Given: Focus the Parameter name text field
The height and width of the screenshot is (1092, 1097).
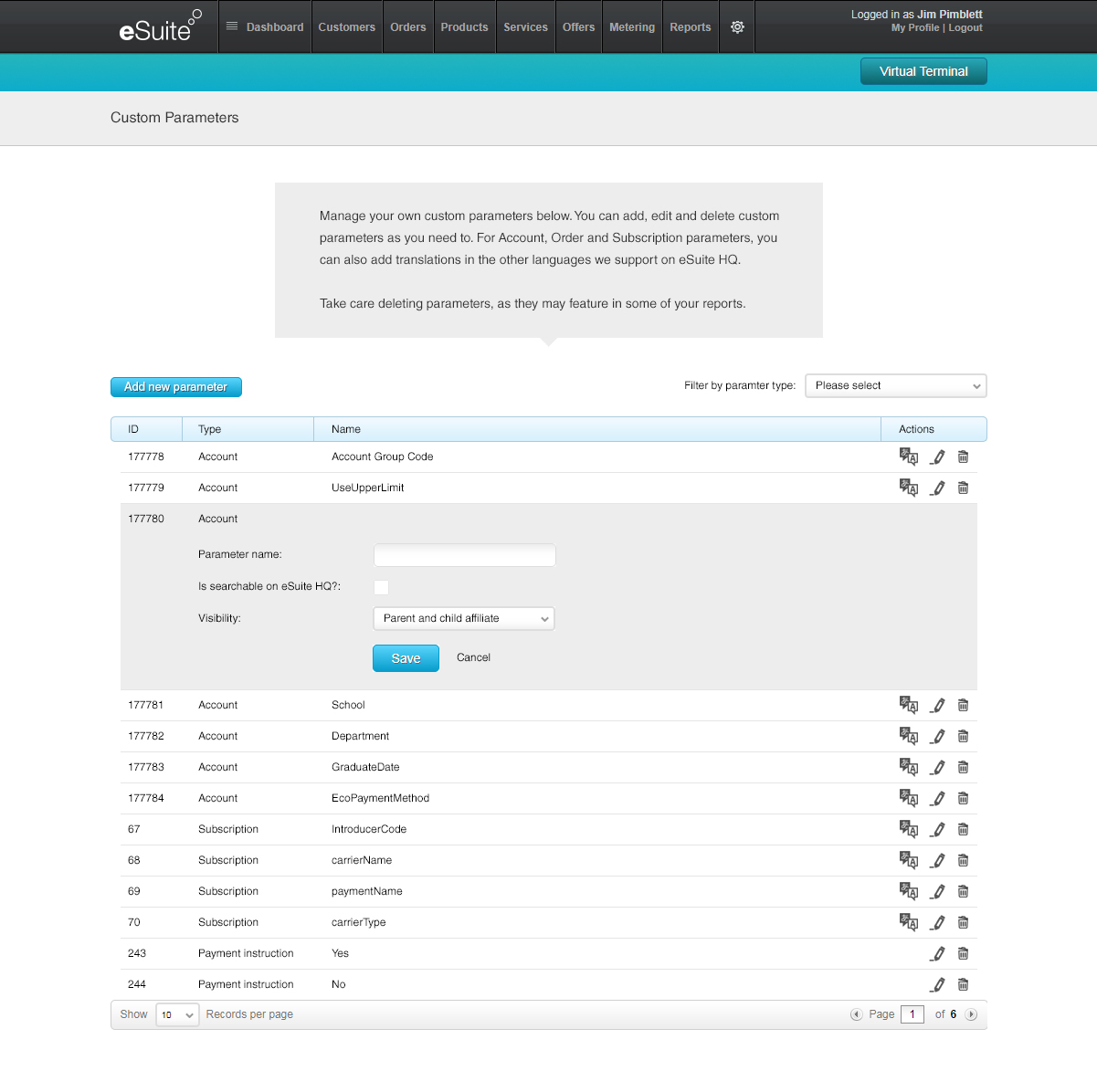Looking at the screenshot, I should 464,555.
